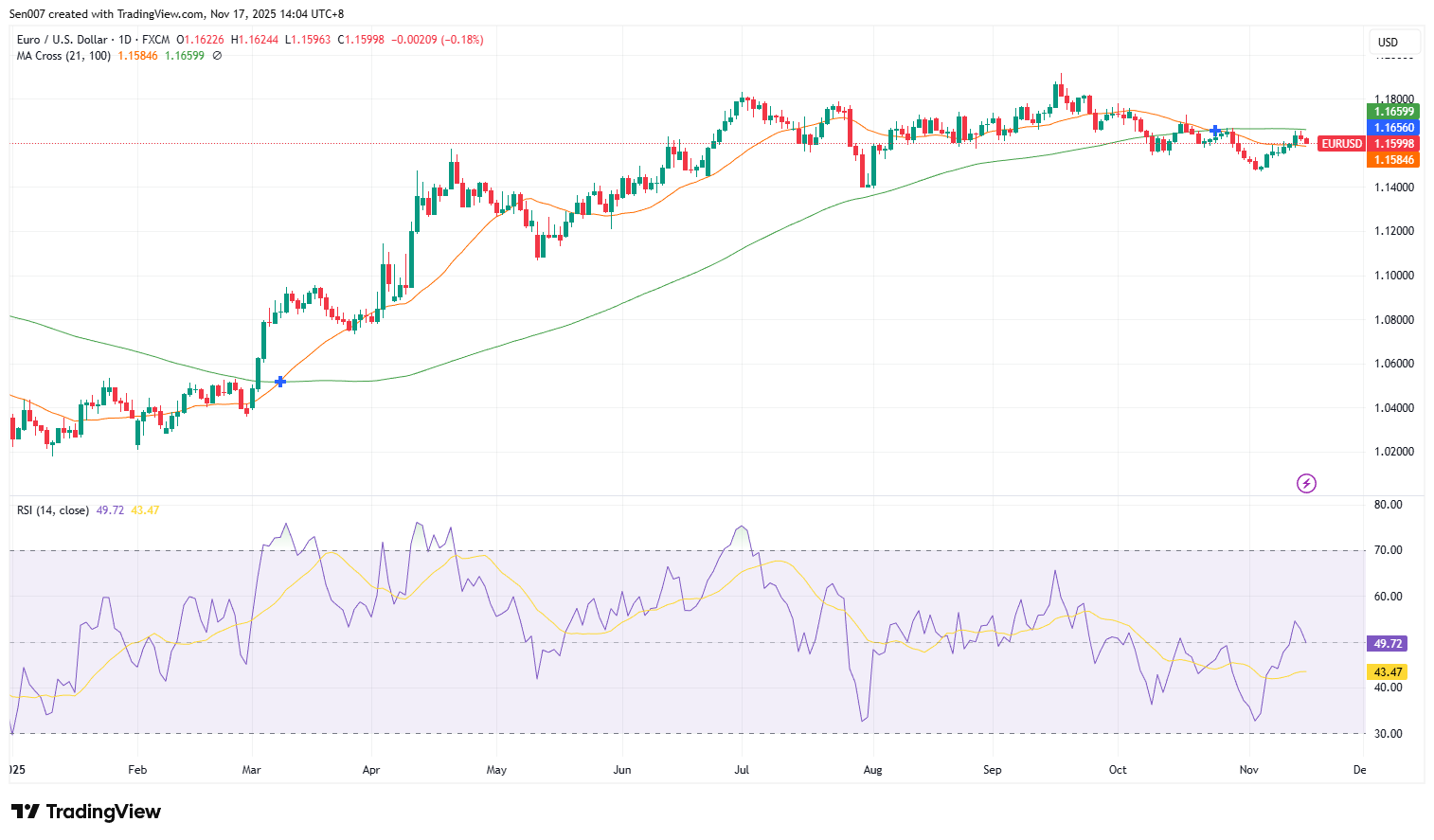Click the red 1.15998 current price label
The image size is (1434, 840).
pos(1394,144)
